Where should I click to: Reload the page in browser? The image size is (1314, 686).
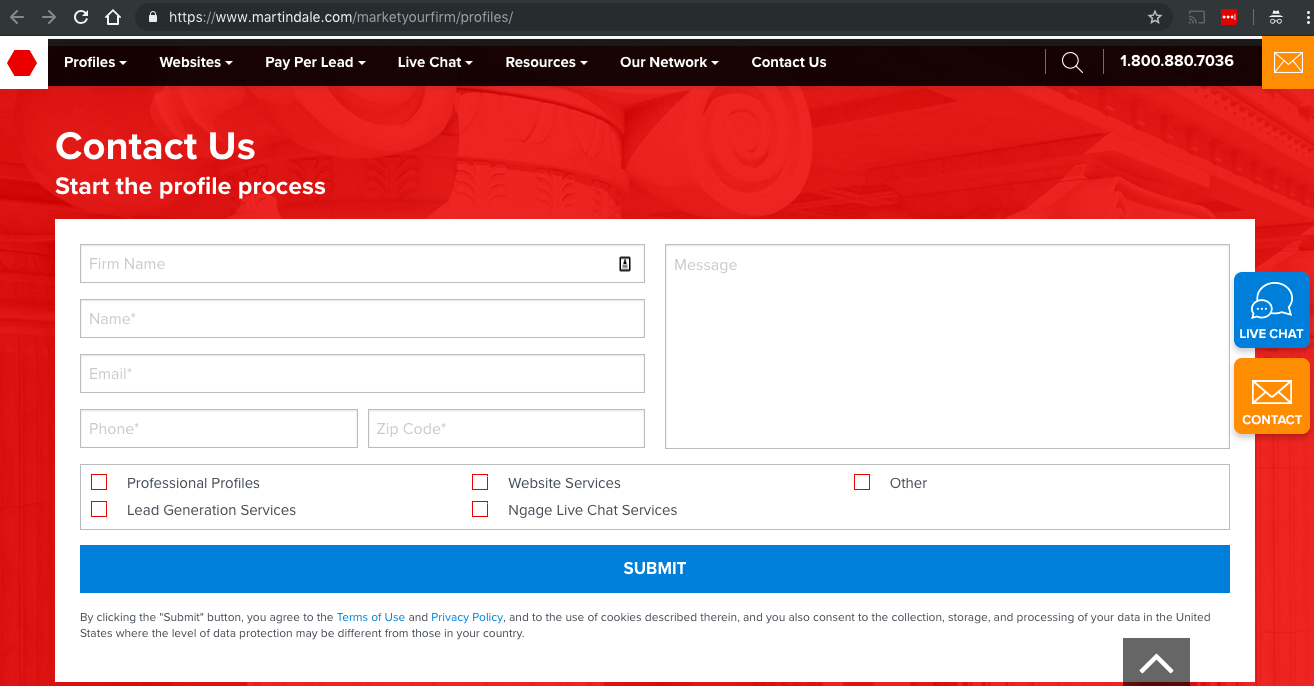(81, 17)
